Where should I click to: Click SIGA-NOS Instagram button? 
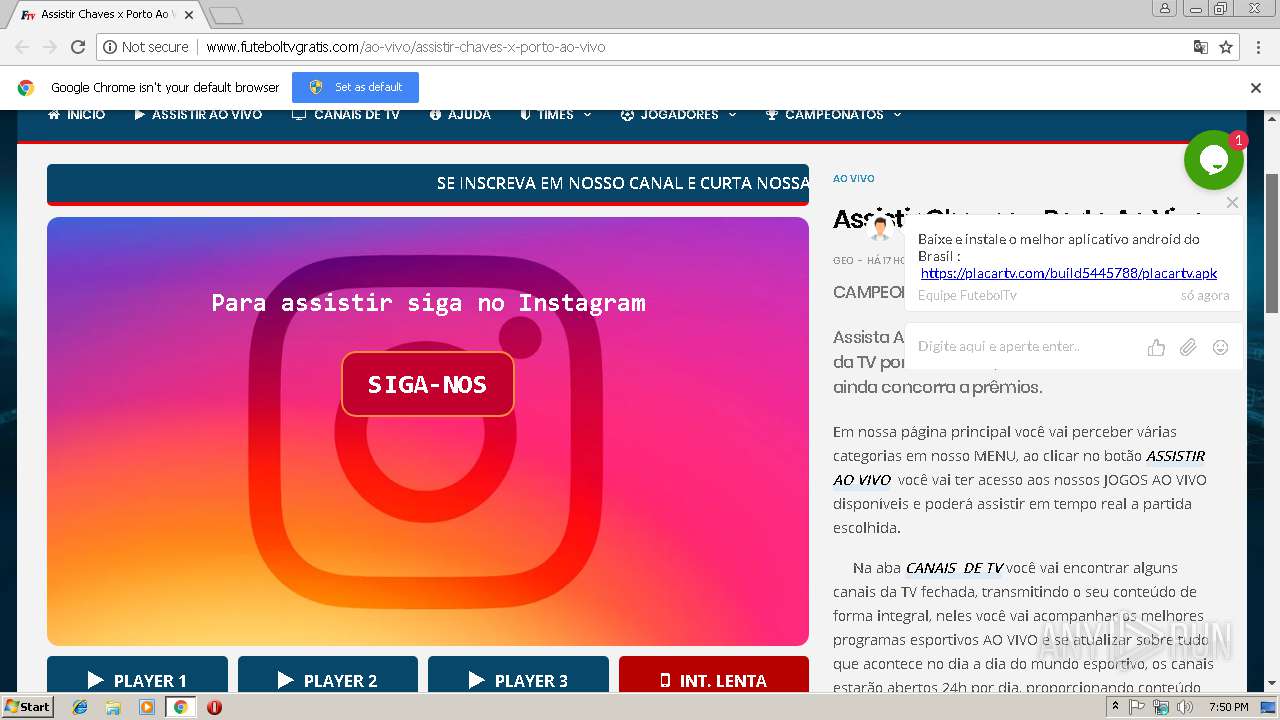click(x=428, y=384)
